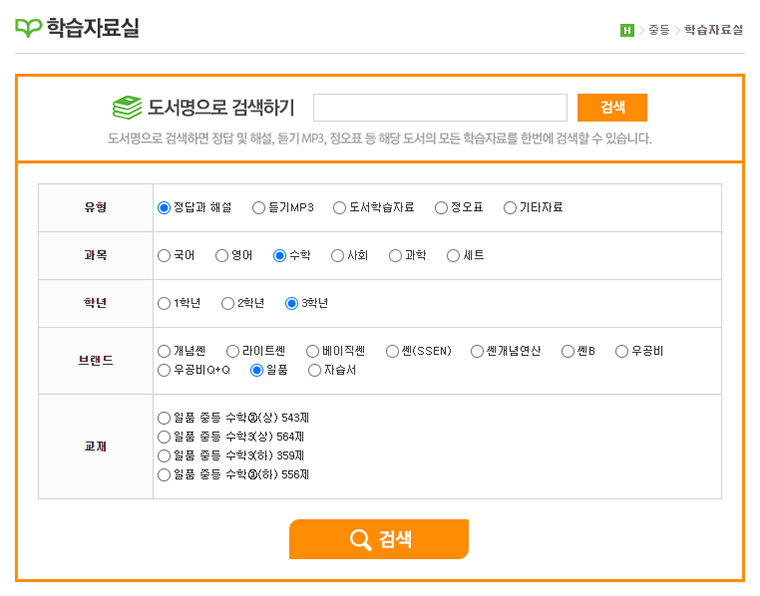This screenshot has width=760, height=596.
Task: Select the 듣기MP3 type option
Action: point(259,207)
